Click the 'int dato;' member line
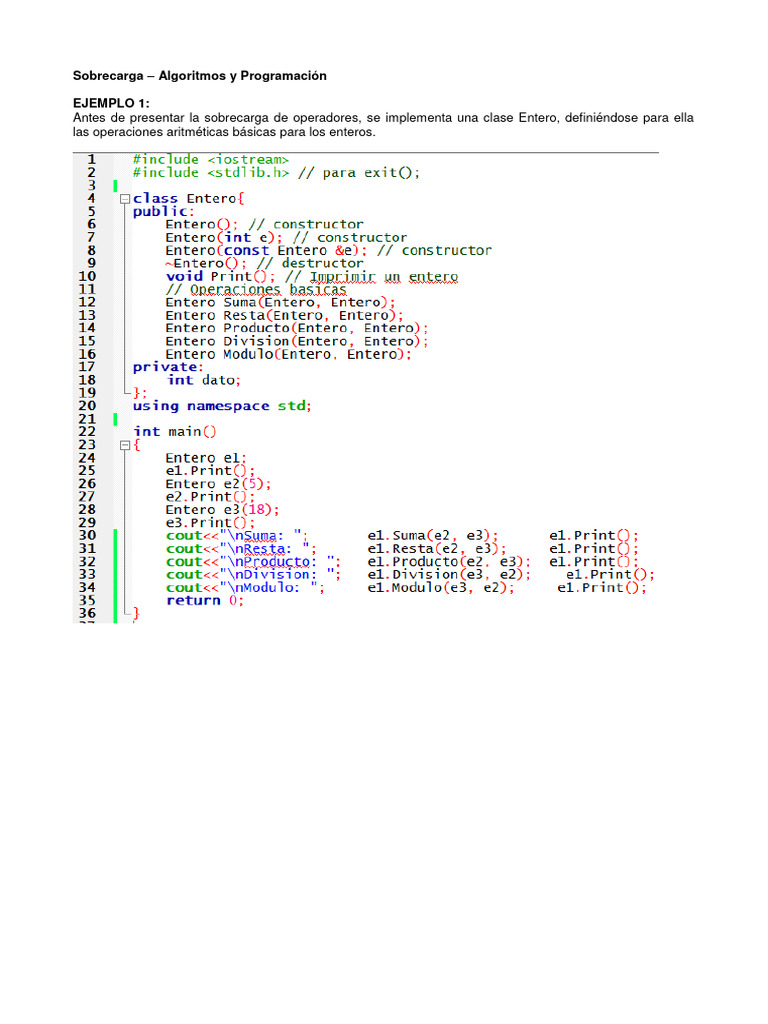 [x=204, y=380]
